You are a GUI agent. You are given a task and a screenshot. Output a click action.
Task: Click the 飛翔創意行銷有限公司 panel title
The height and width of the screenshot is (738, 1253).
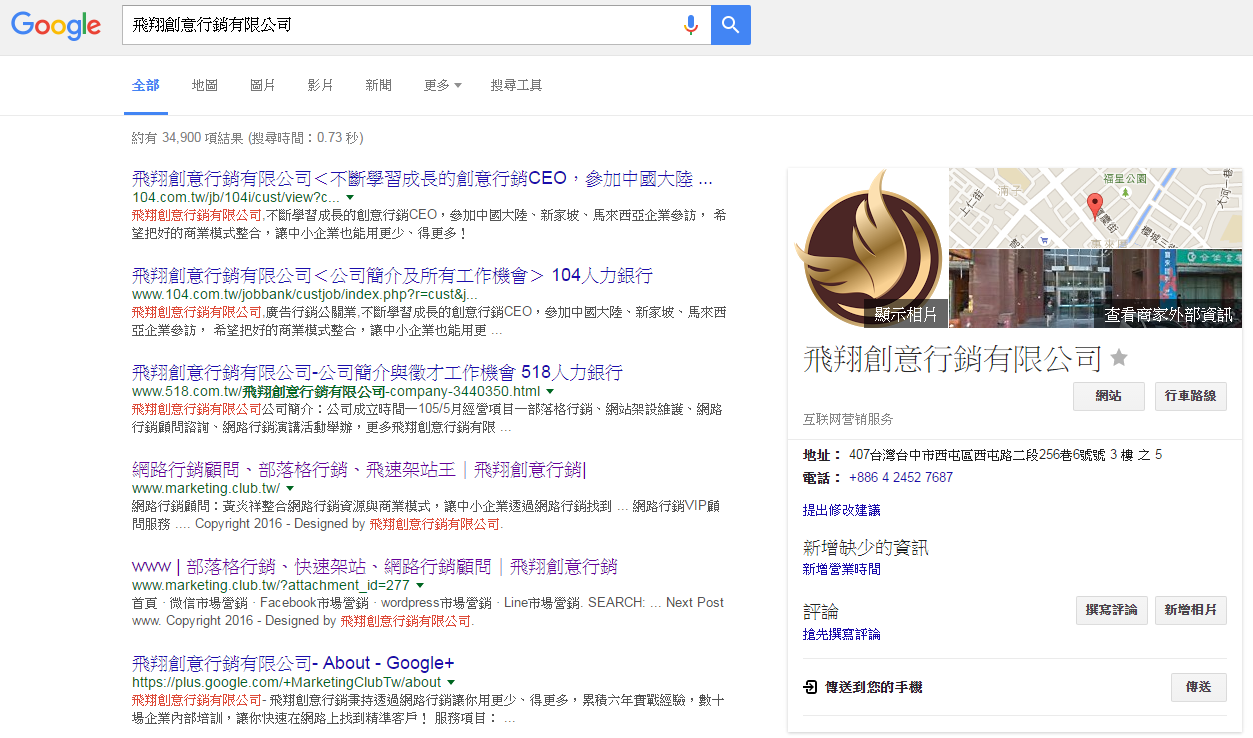953,358
